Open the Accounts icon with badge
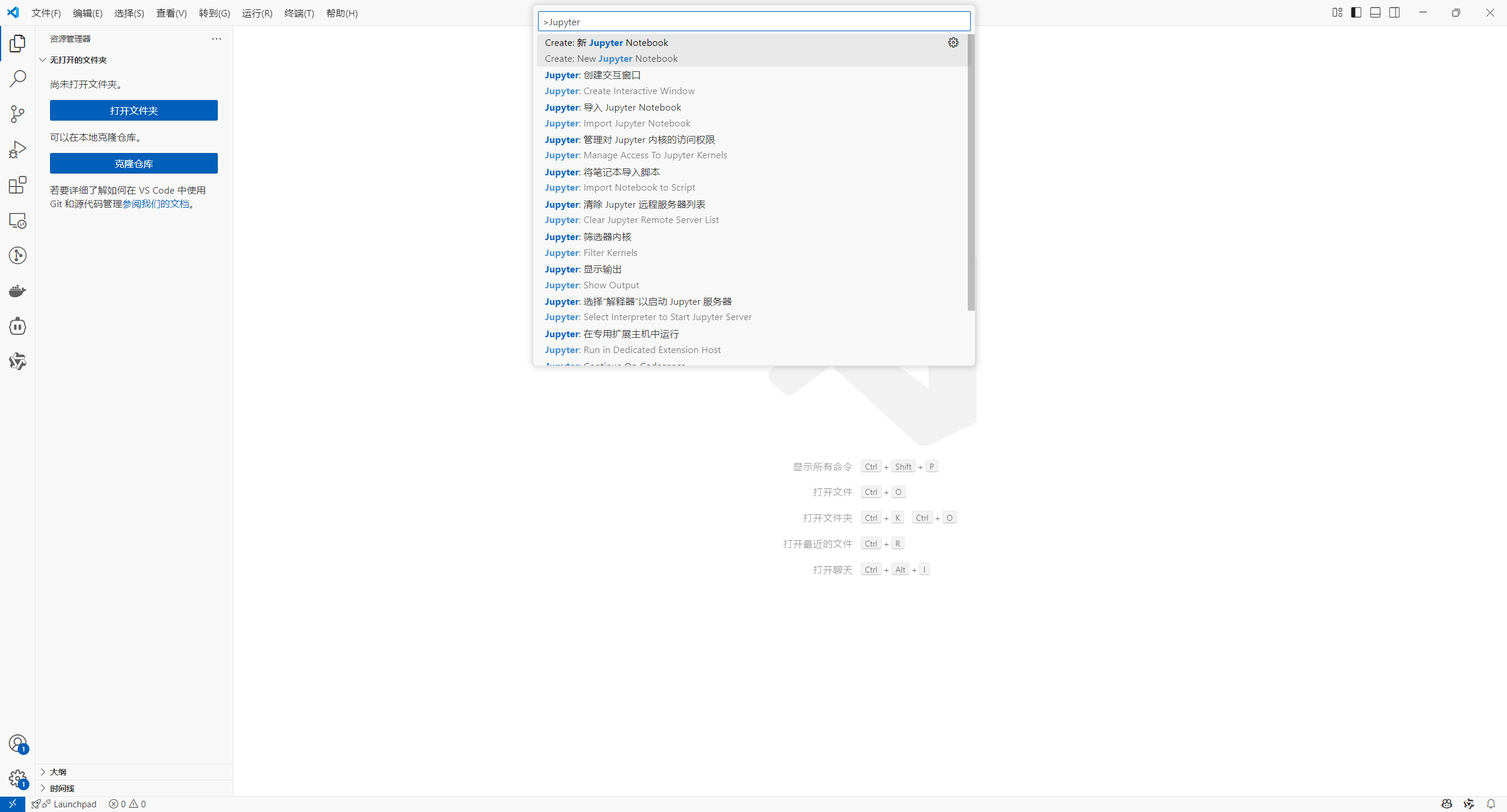Screen dimensions: 1507x812 coord(18,744)
